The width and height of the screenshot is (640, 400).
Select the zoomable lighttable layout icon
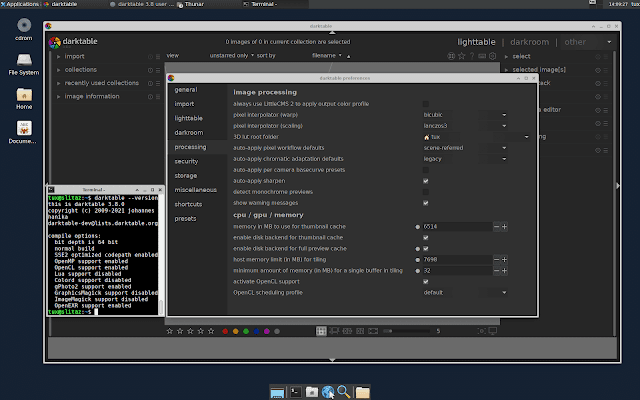click(x=334, y=331)
